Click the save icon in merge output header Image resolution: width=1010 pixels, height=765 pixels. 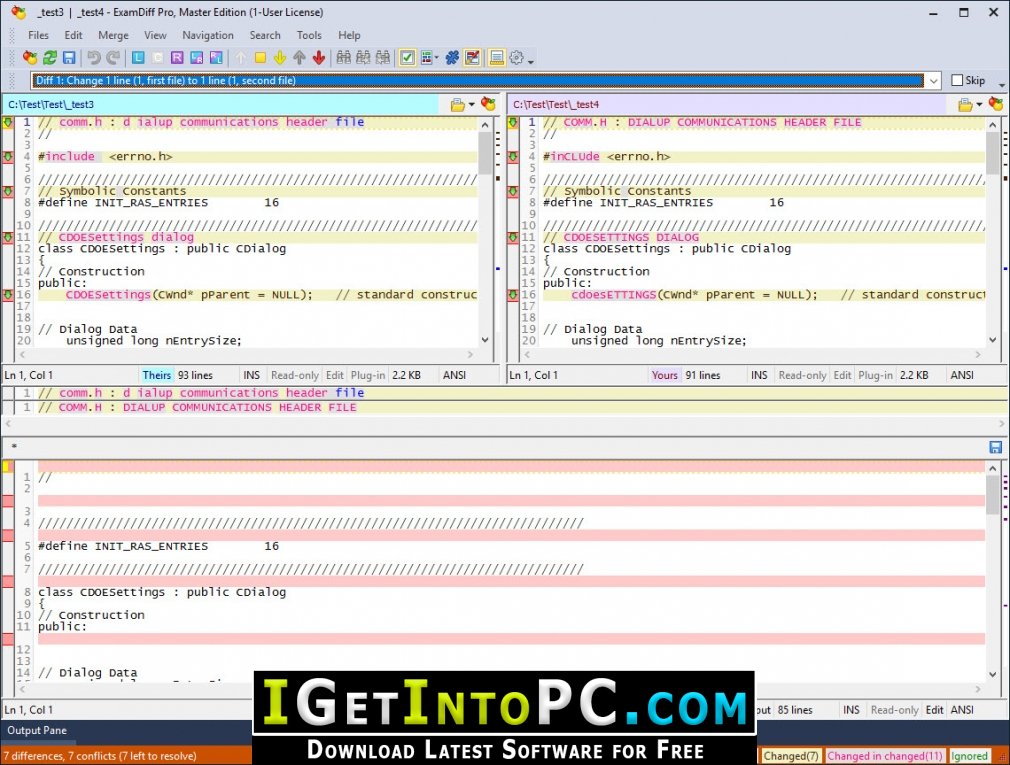click(995, 448)
